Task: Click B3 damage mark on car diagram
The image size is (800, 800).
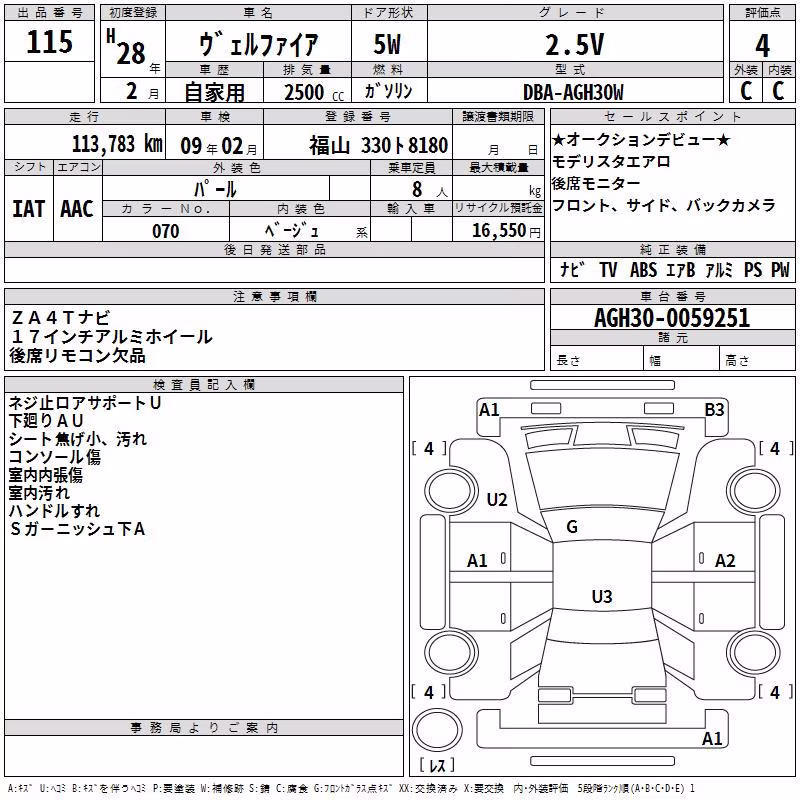Action: coord(714,410)
